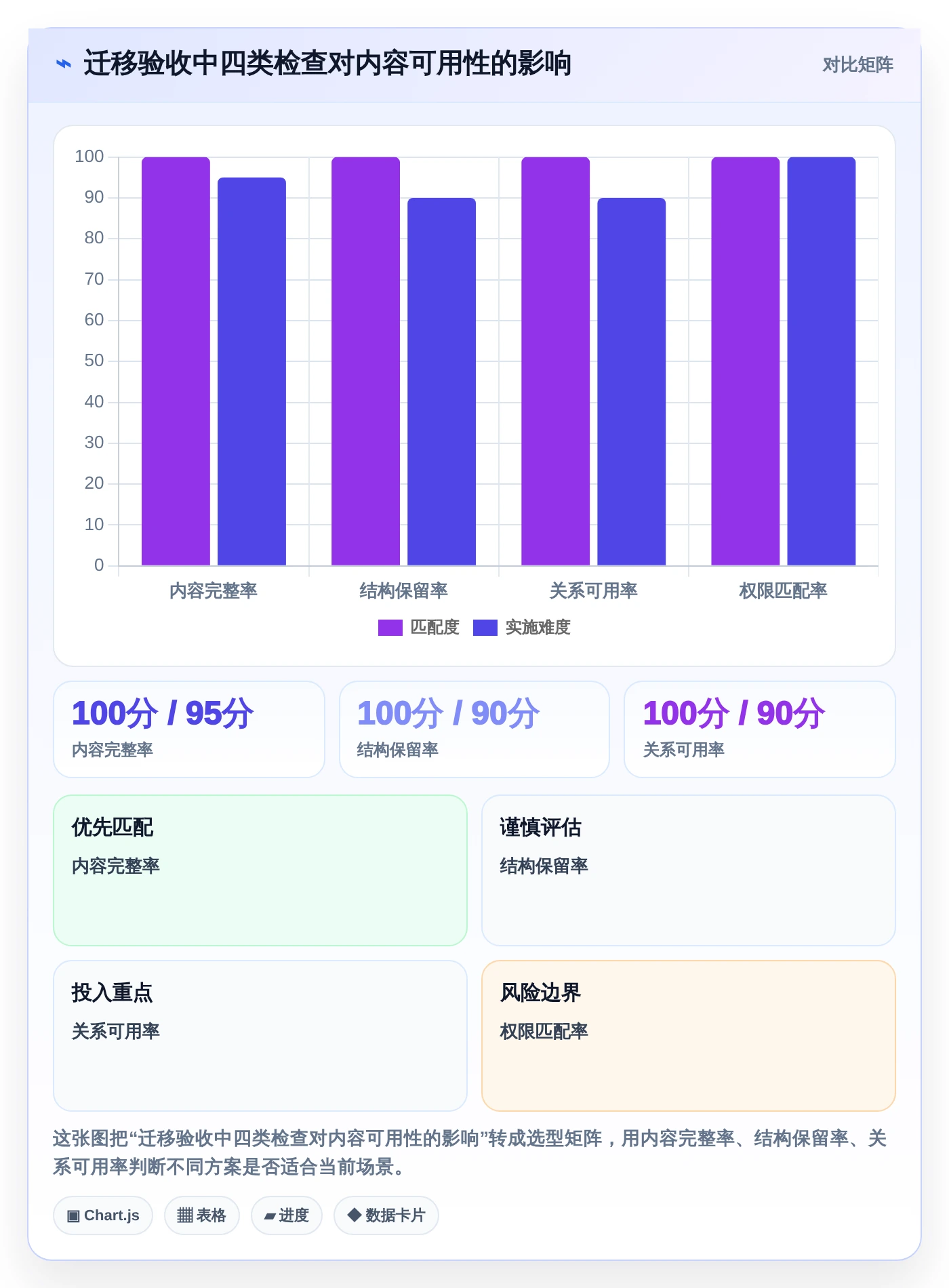Viewport: 949px width, 1288px height.
Task: Click the 表格 tag chip
Action: pyautogui.click(x=202, y=1215)
